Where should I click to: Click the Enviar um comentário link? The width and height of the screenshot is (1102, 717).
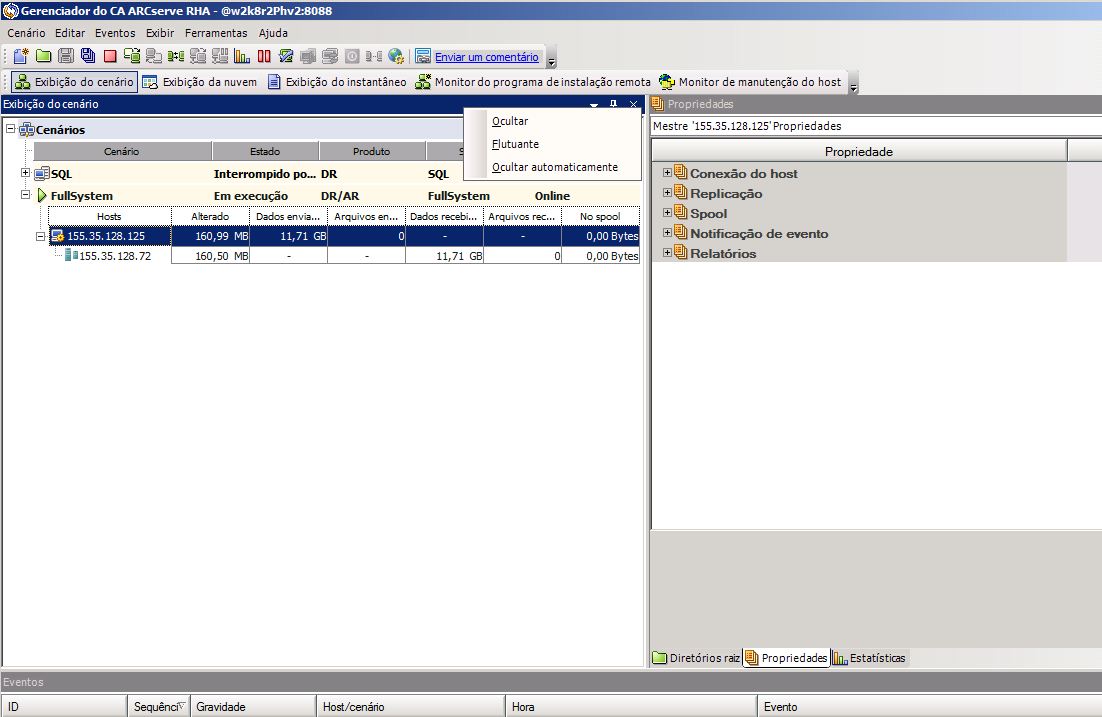(x=486, y=57)
